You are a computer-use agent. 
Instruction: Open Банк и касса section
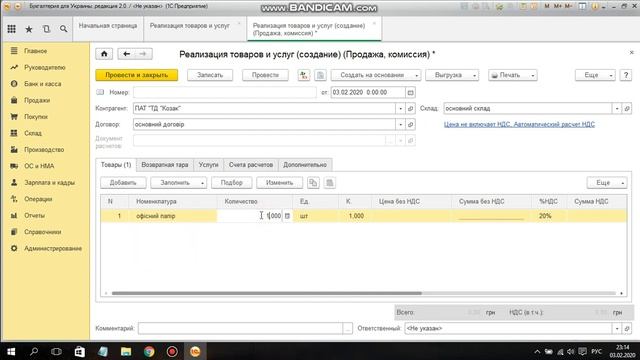pos(42,84)
